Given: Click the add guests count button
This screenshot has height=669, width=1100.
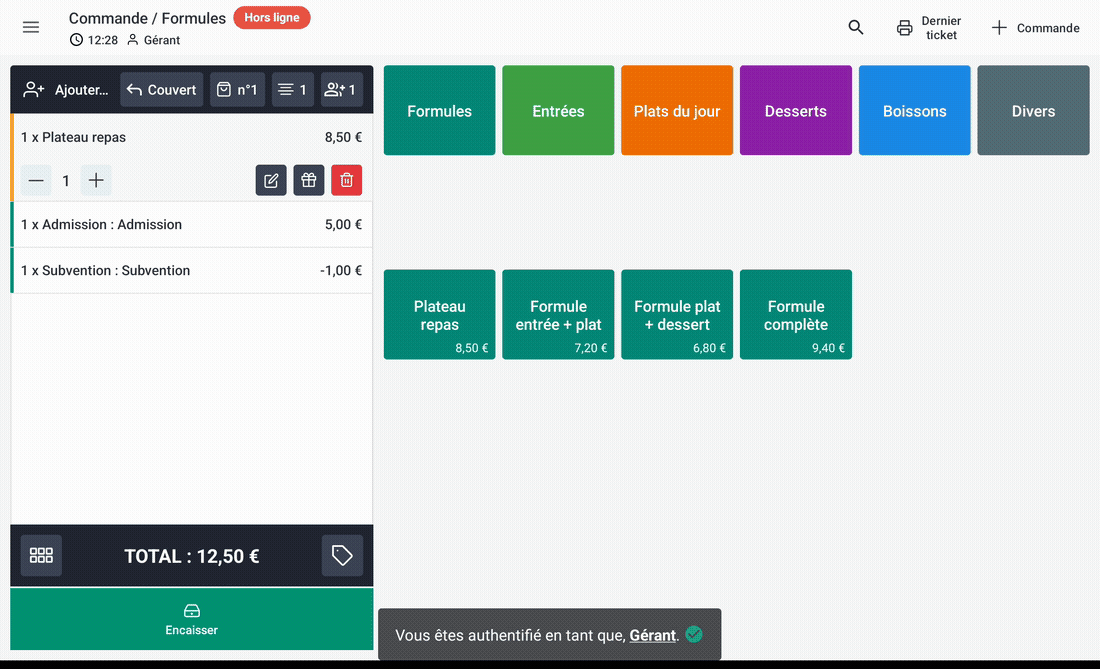Looking at the screenshot, I should pos(342,90).
